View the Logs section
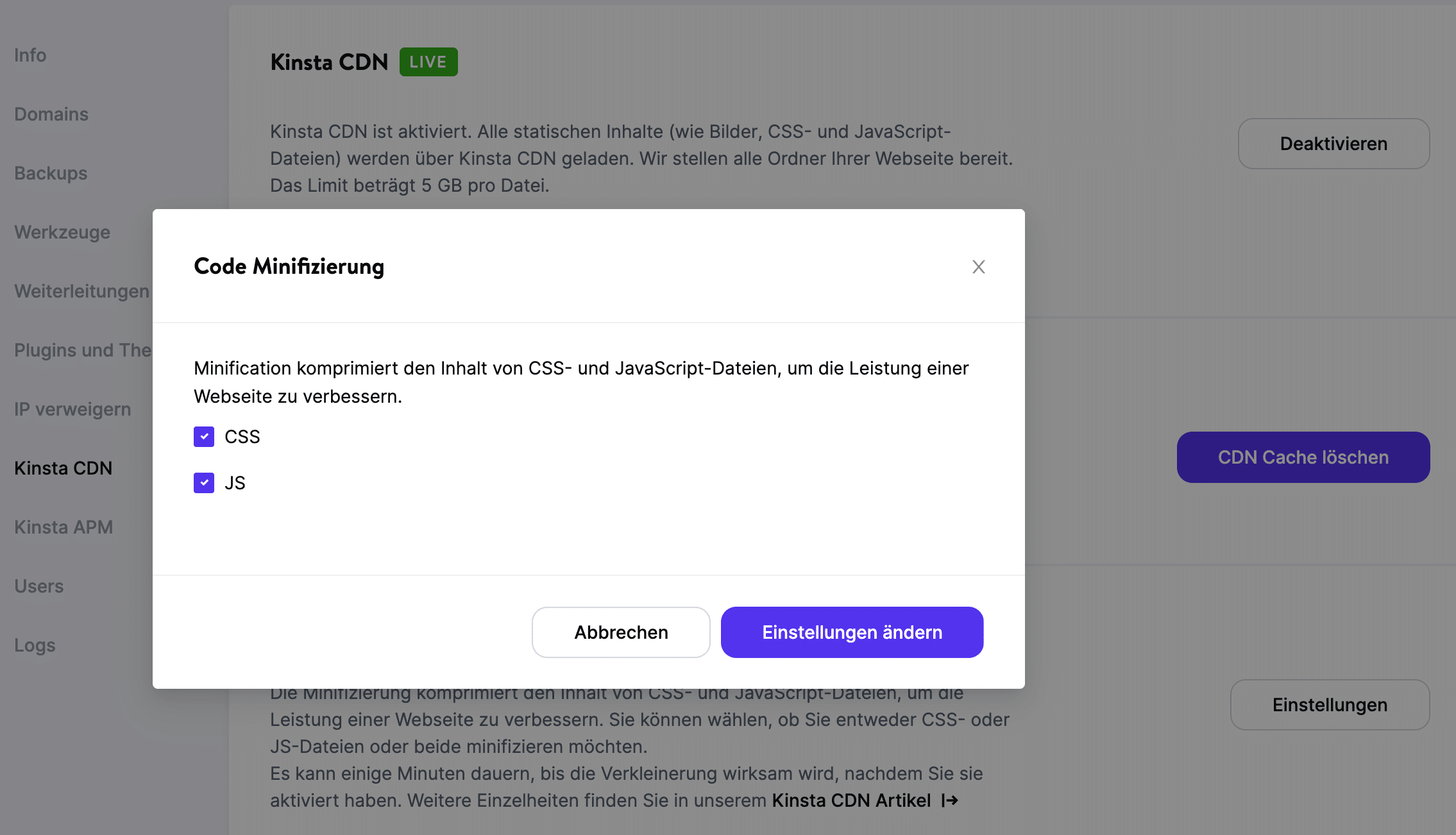The width and height of the screenshot is (1456, 835). (34, 645)
